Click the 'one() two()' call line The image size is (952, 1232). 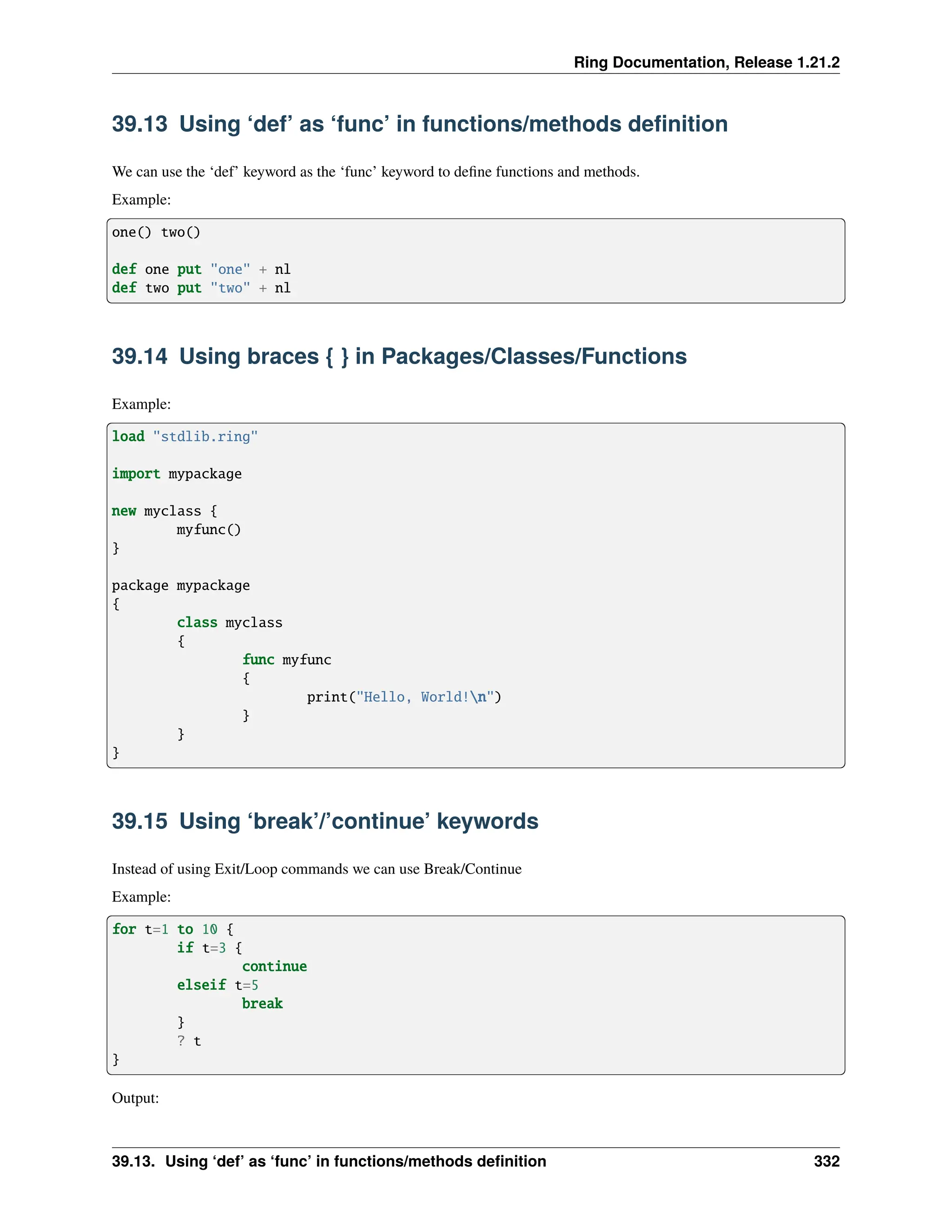156,232
